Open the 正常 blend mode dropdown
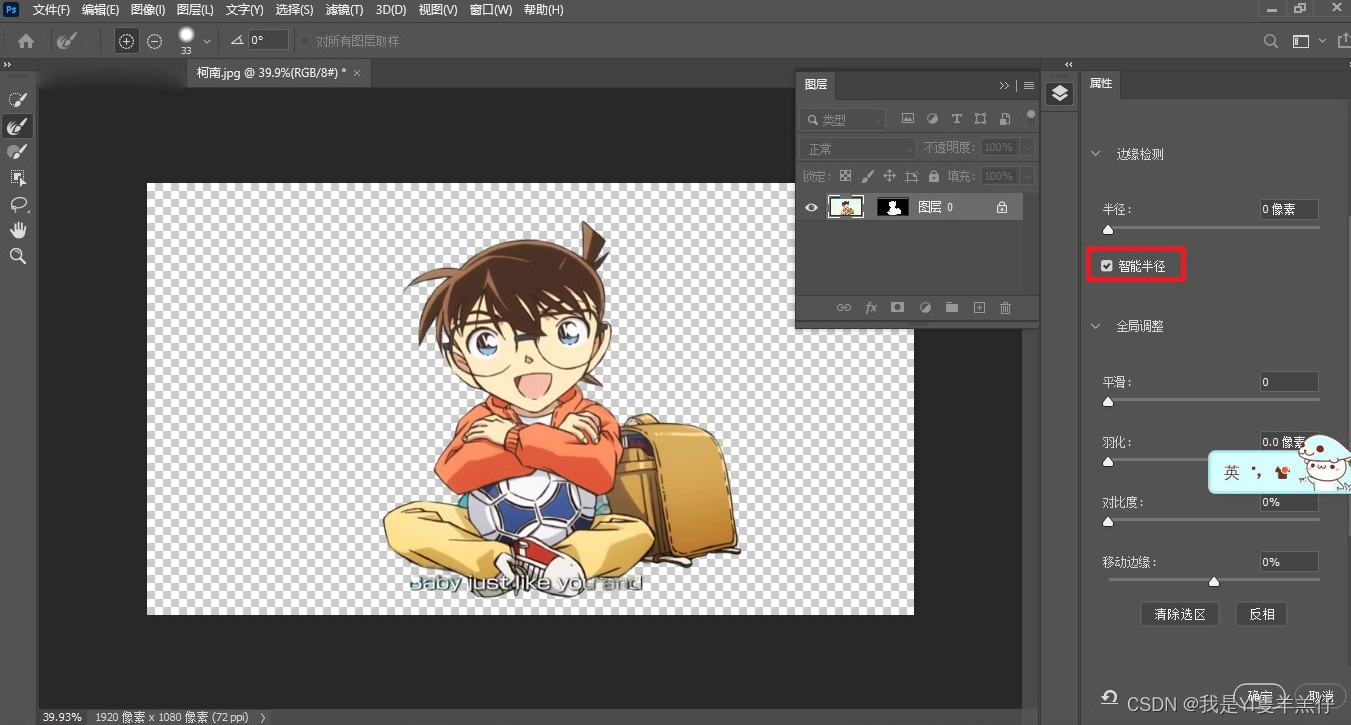This screenshot has height=725, width=1351. (857, 148)
